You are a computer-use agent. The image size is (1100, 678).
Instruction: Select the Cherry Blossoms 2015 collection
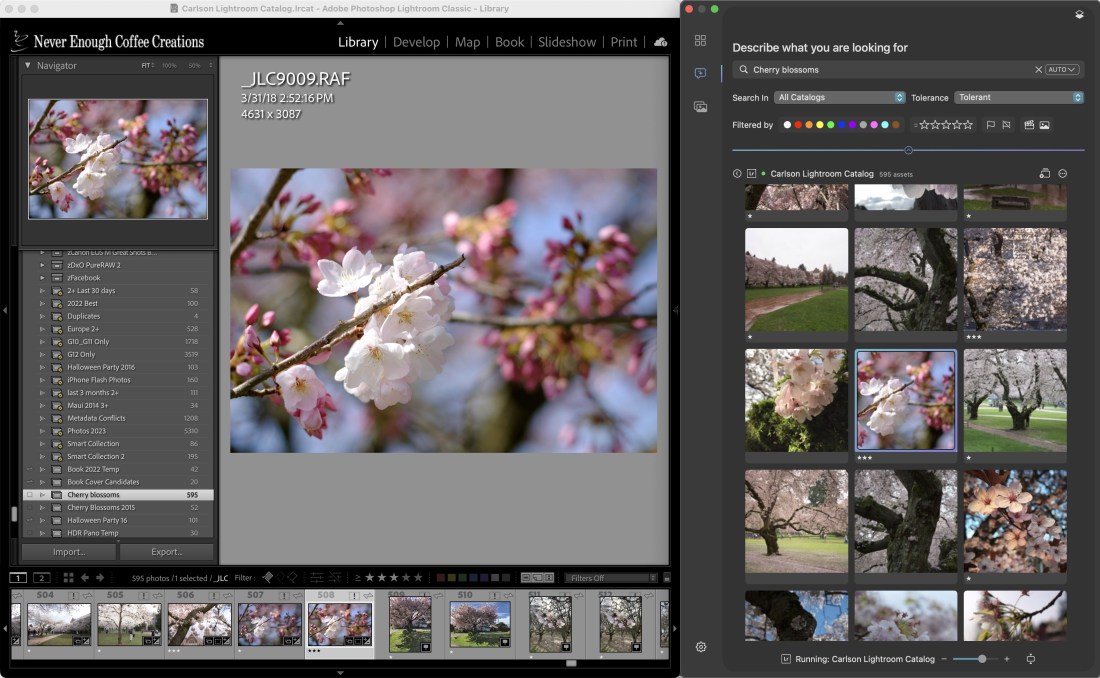(x=101, y=508)
